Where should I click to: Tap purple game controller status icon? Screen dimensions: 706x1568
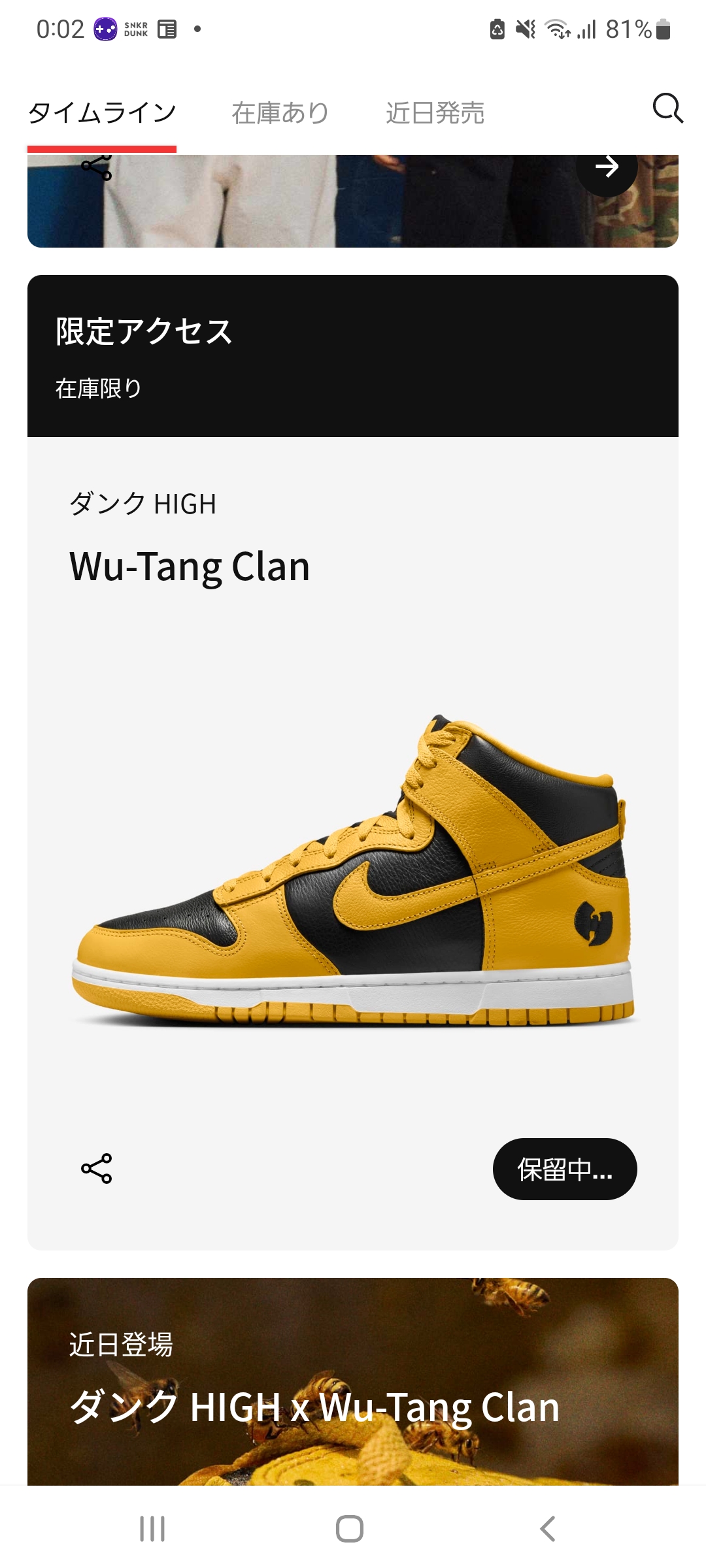click(105, 29)
